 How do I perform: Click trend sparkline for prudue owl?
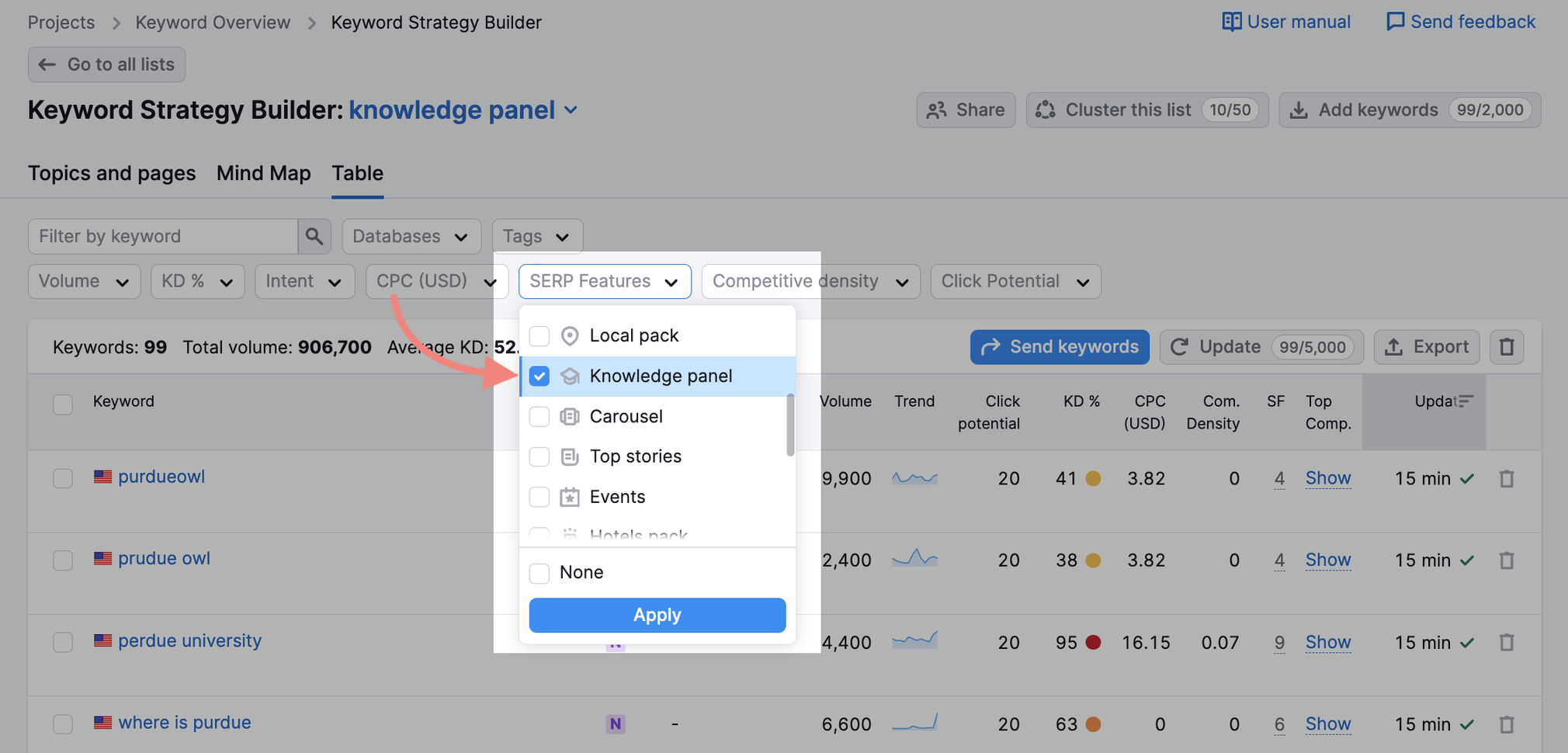[914, 559]
